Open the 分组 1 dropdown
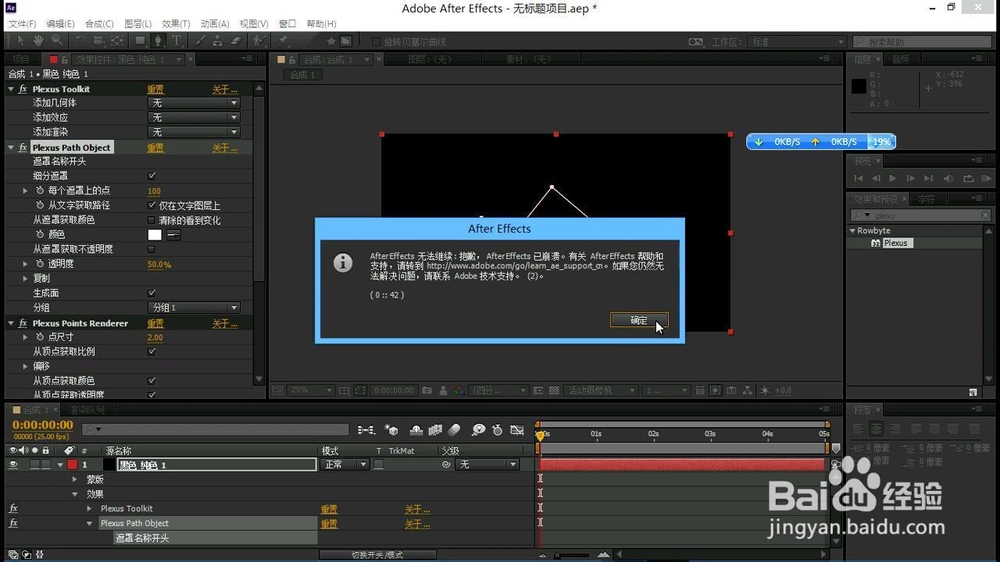The height and width of the screenshot is (562, 1000). (x=194, y=307)
